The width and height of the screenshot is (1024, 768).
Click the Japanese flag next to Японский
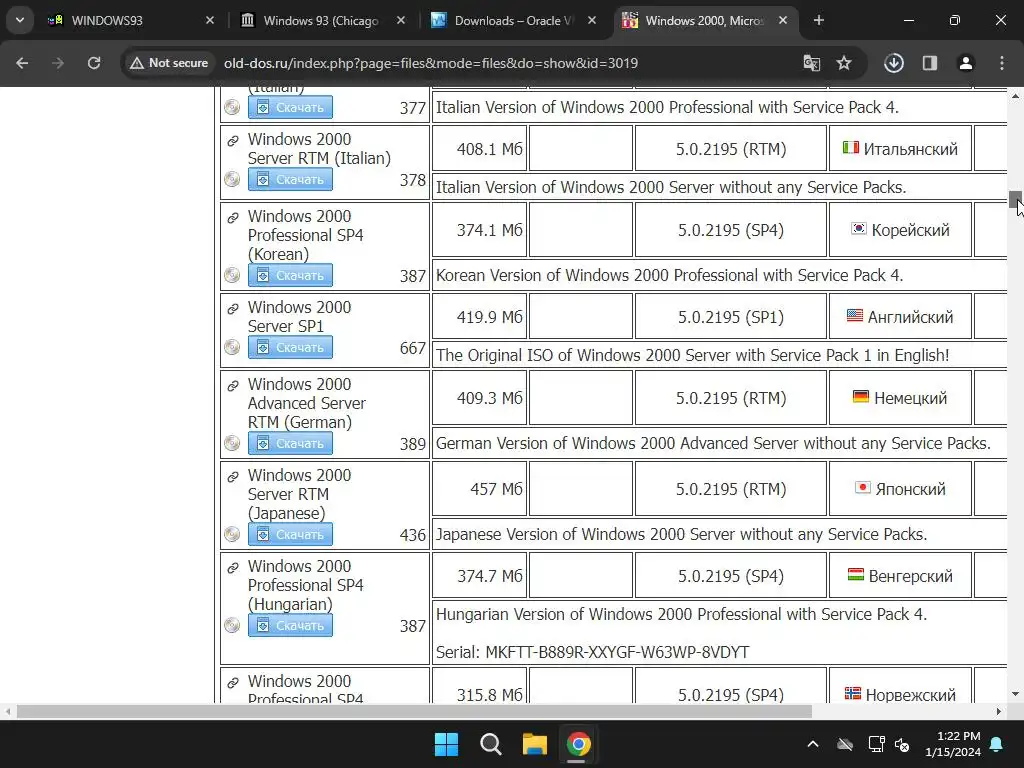coord(863,487)
